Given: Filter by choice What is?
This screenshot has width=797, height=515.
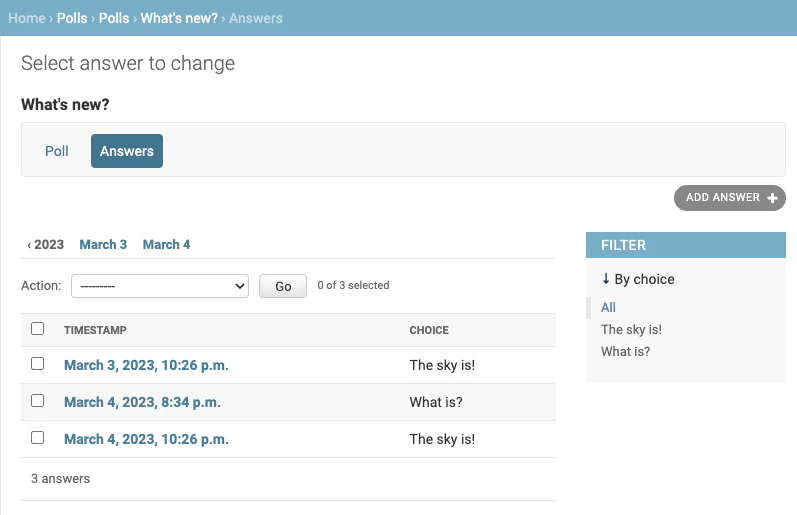Looking at the screenshot, I should point(625,351).
